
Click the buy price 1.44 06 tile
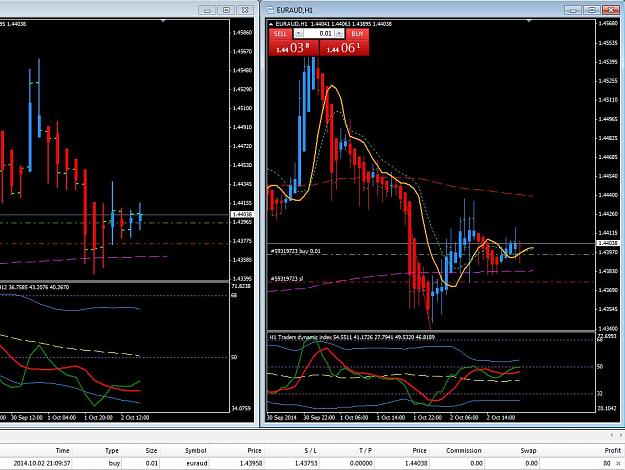point(344,48)
